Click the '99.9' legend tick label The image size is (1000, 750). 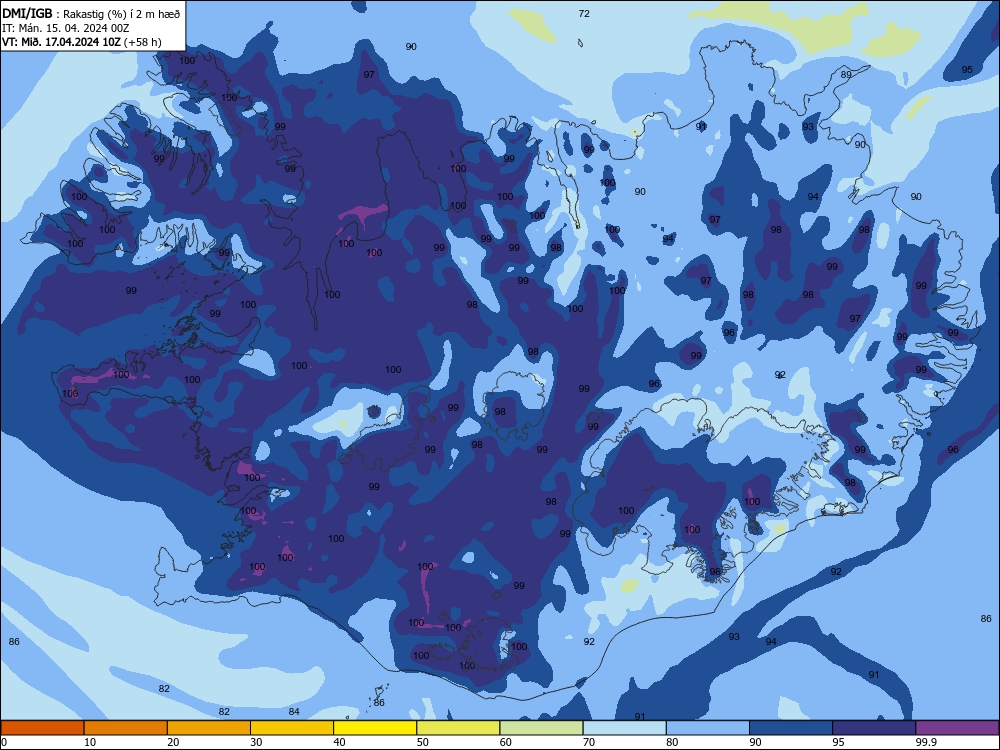(925, 742)
